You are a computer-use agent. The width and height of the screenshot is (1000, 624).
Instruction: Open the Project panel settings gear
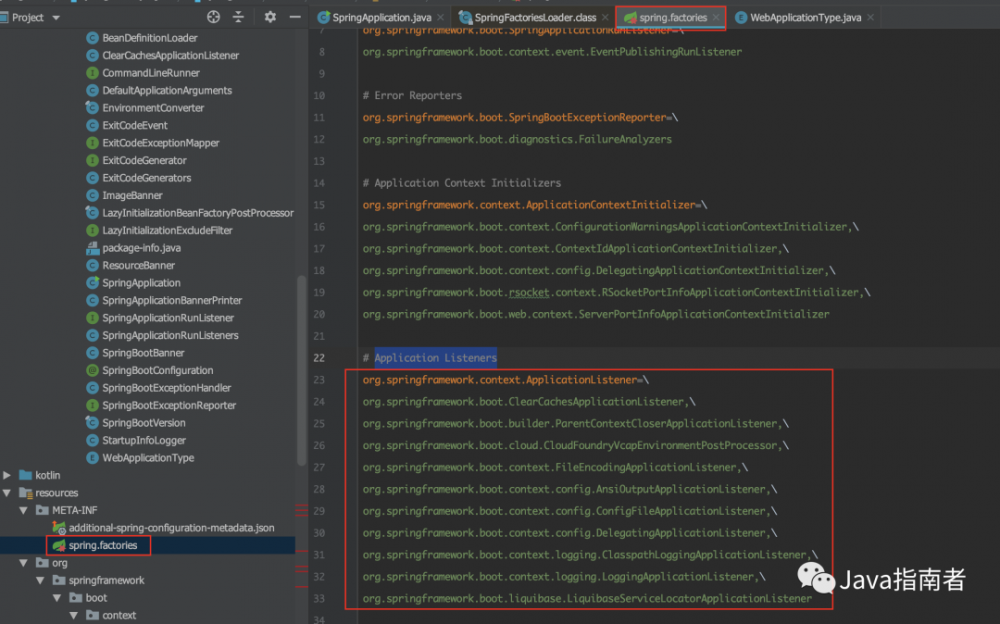(269, 16)
